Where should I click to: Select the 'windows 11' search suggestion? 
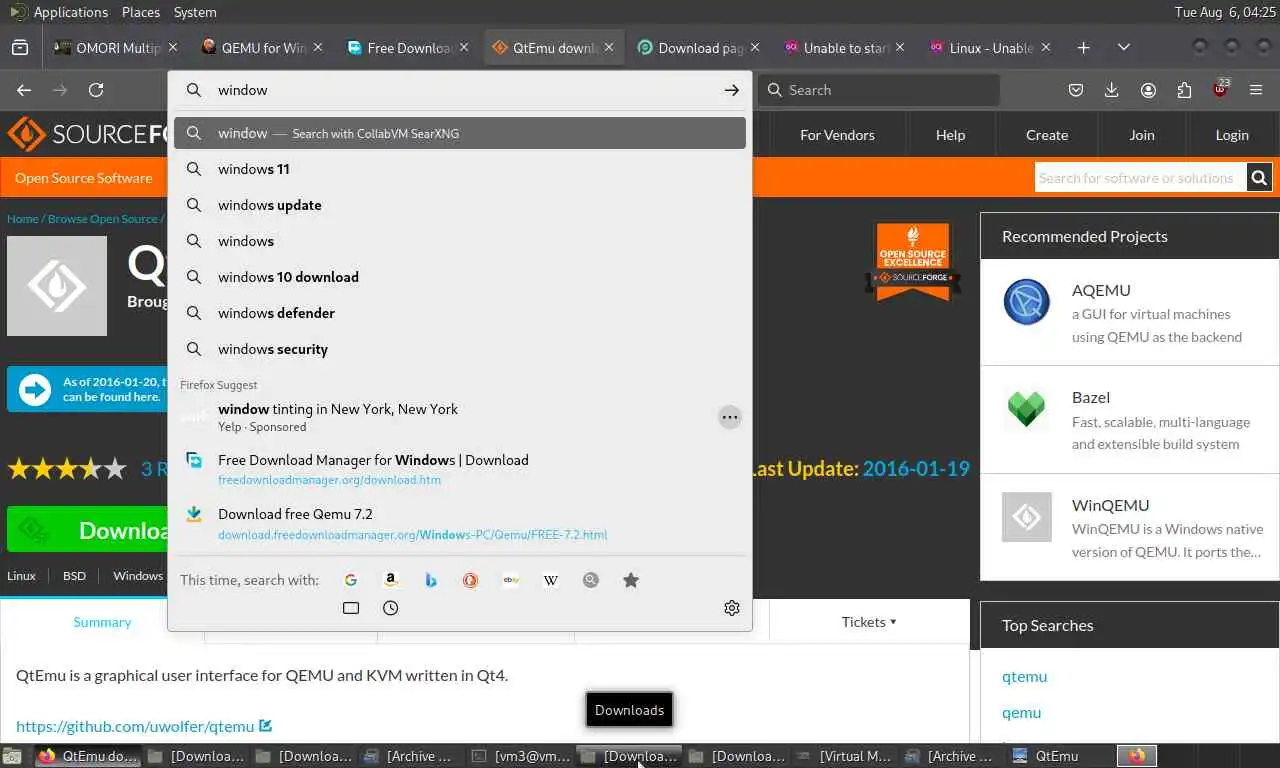click(x=460, y=169)
